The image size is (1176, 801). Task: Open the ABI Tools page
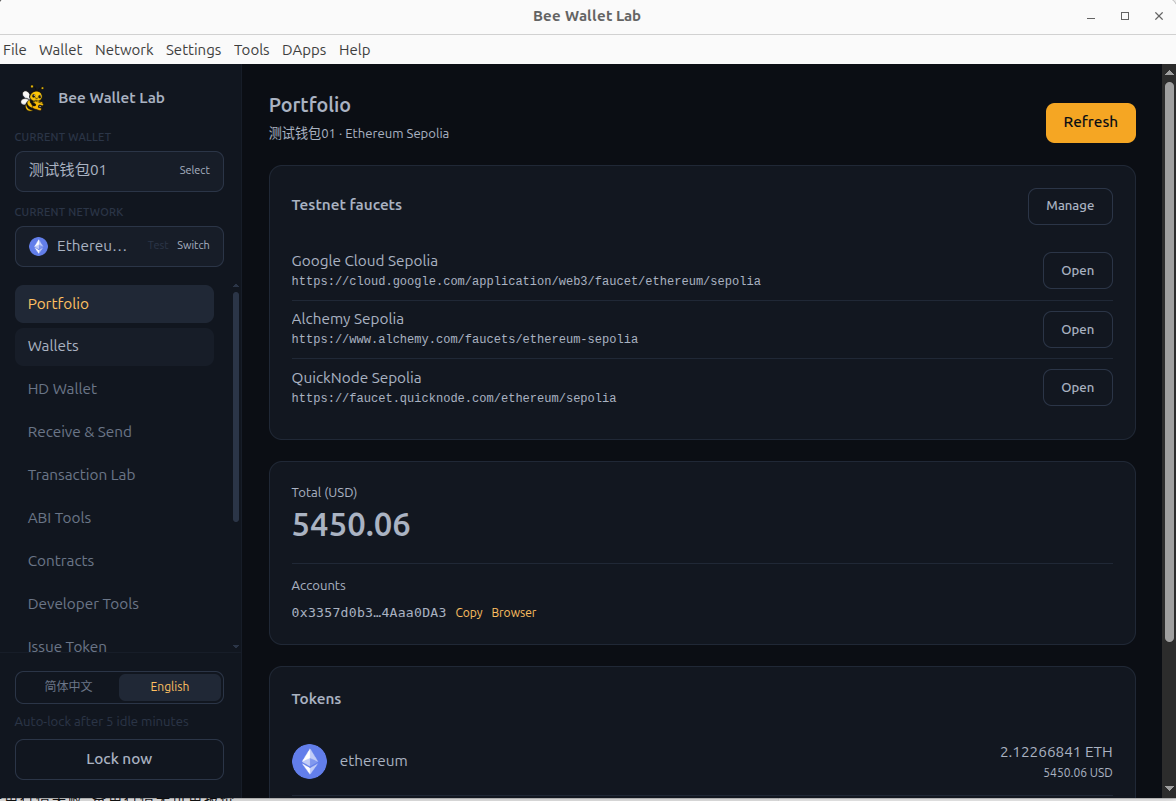114,518
